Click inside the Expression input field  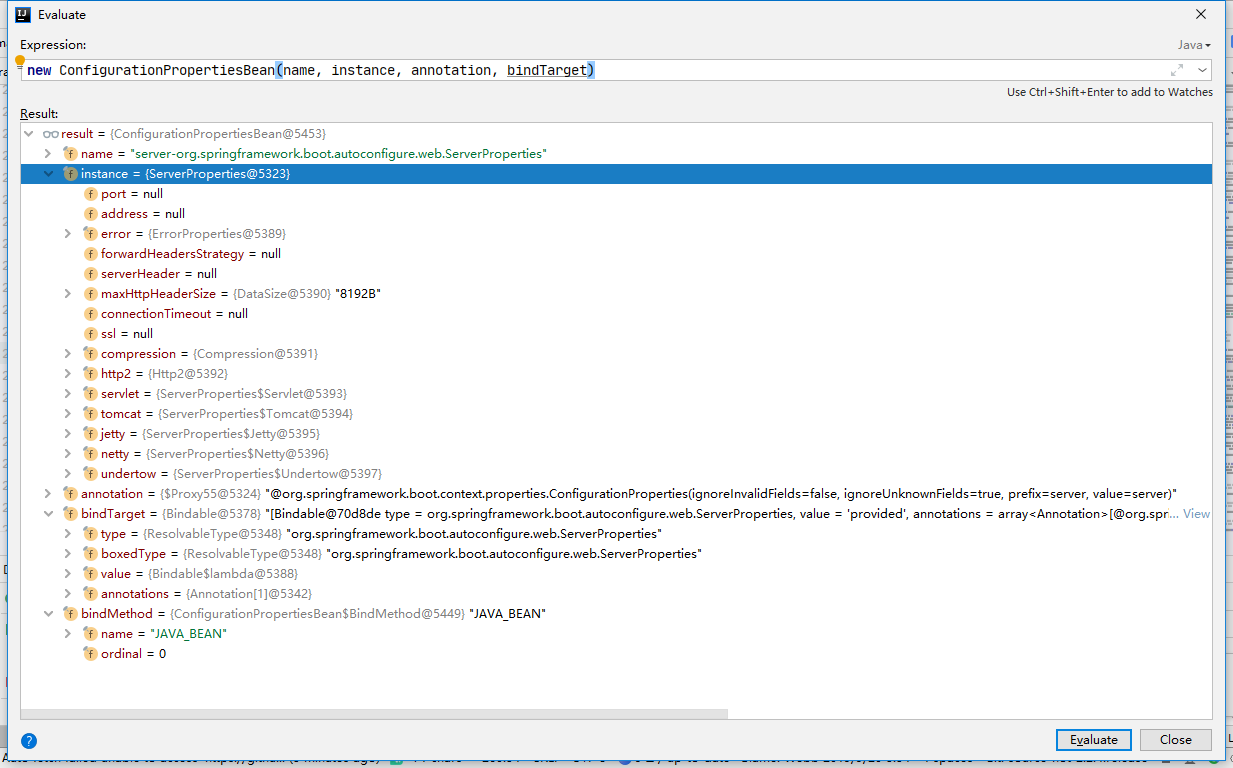pyautogui.click(x=800, y=70)
